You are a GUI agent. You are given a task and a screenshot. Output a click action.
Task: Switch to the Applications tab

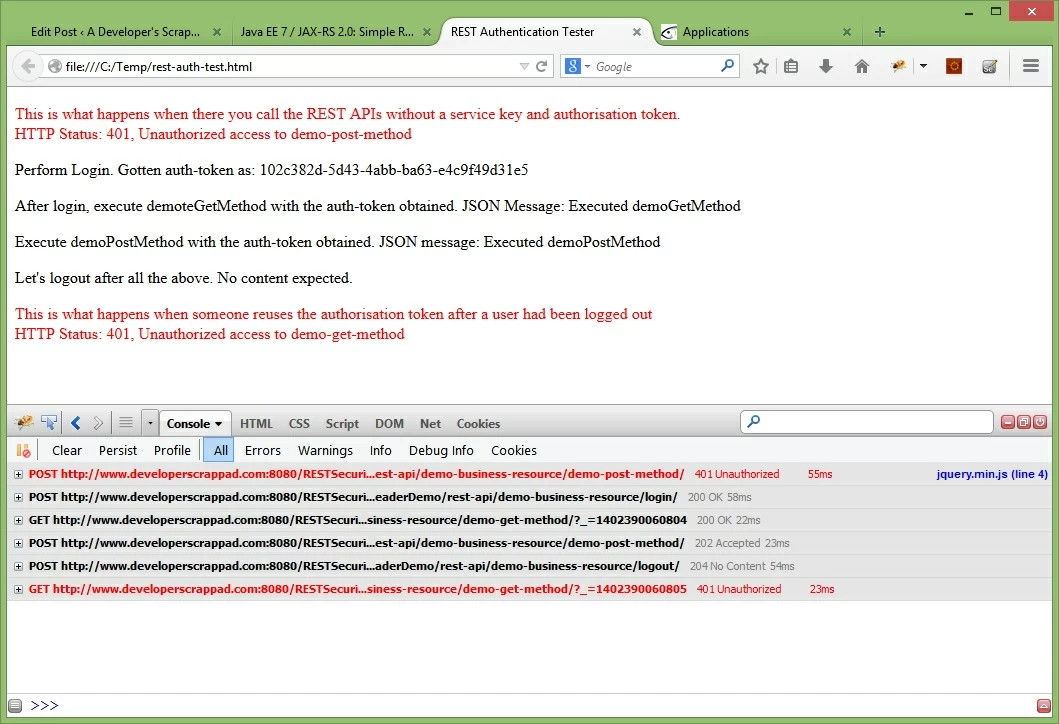pyautogui.click(x=715, y=32)
